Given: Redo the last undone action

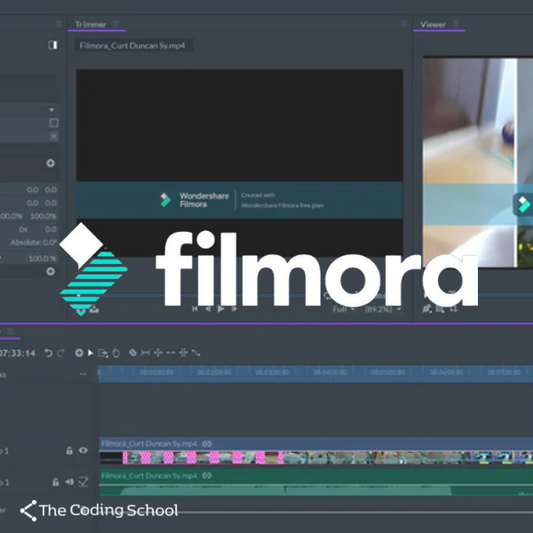Looking at the screenshot, I should (61, 353).
